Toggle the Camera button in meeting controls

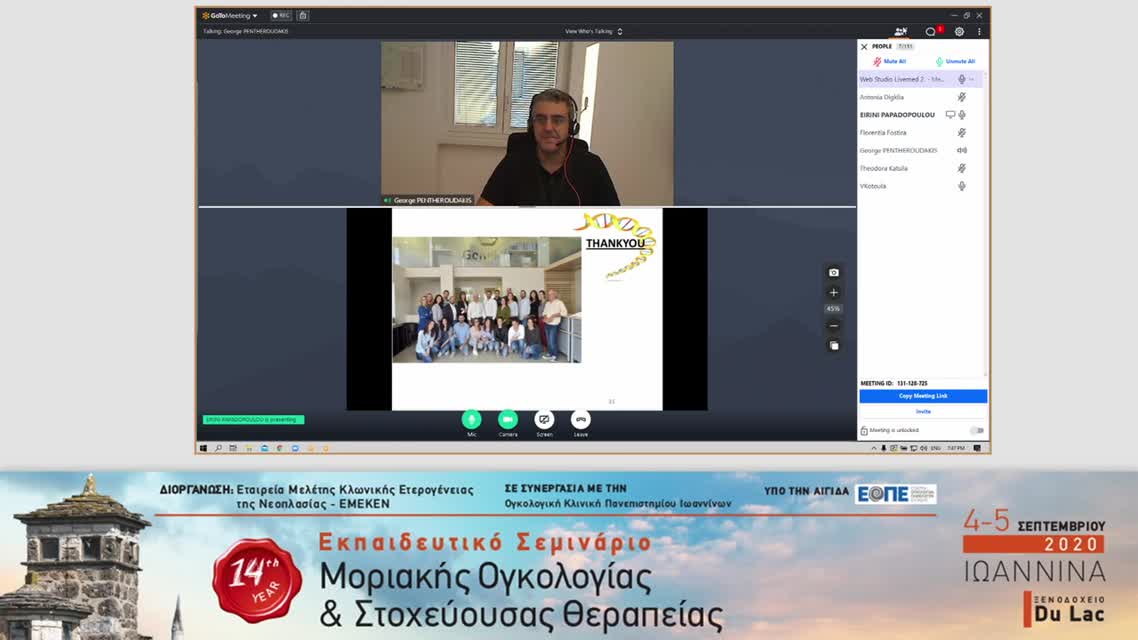[508, 419]
